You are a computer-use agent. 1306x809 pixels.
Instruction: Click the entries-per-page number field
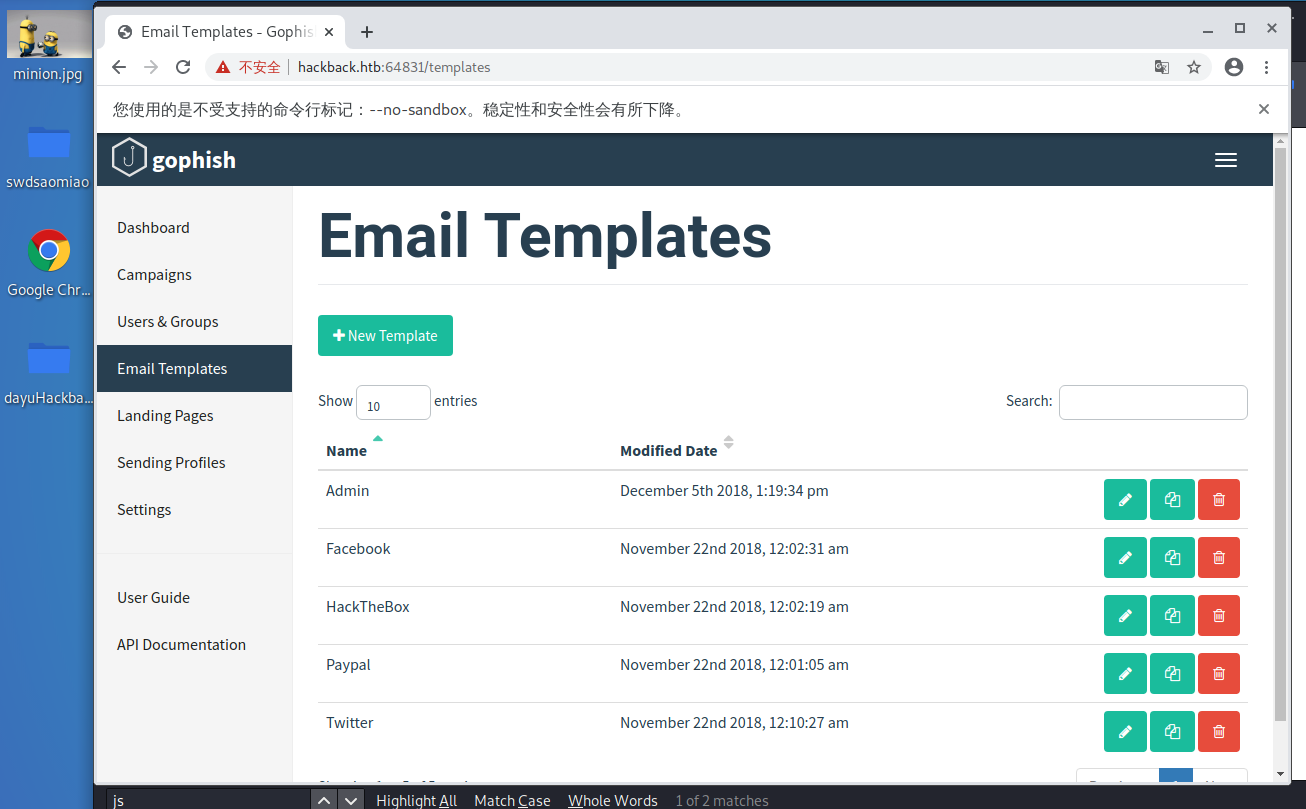[393, 402]
